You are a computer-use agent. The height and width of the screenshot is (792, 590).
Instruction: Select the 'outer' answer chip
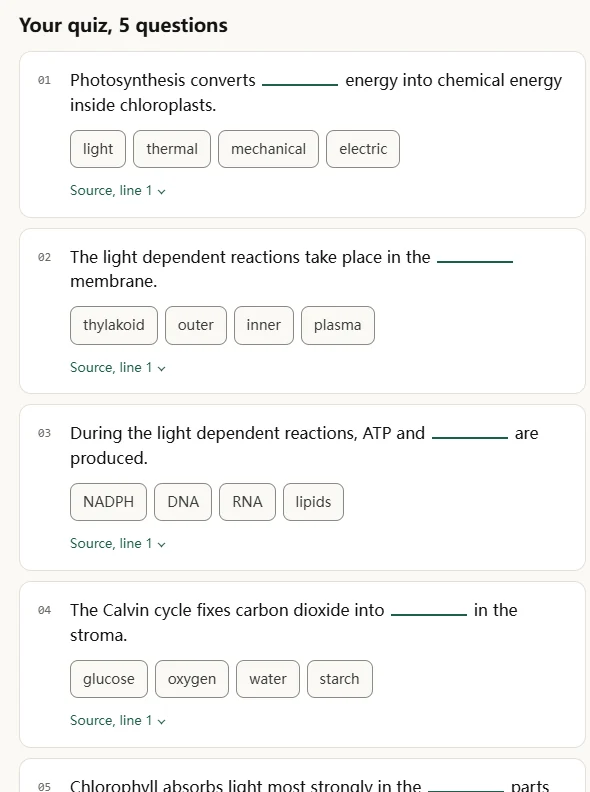(x=195, y=325)
